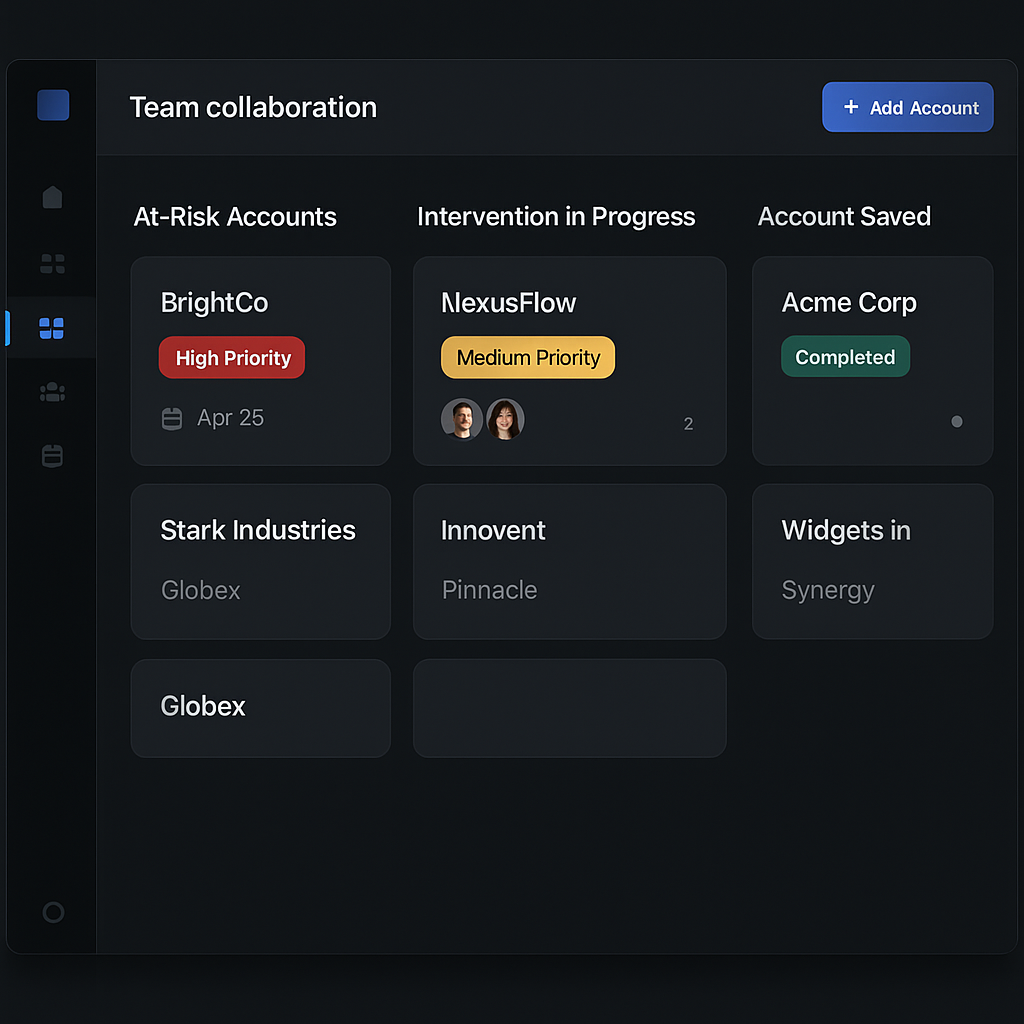The width and height of the screenshot is (1024, 1024).
Task: Click the female avatar on NexusFlow card
Action: 505,419
